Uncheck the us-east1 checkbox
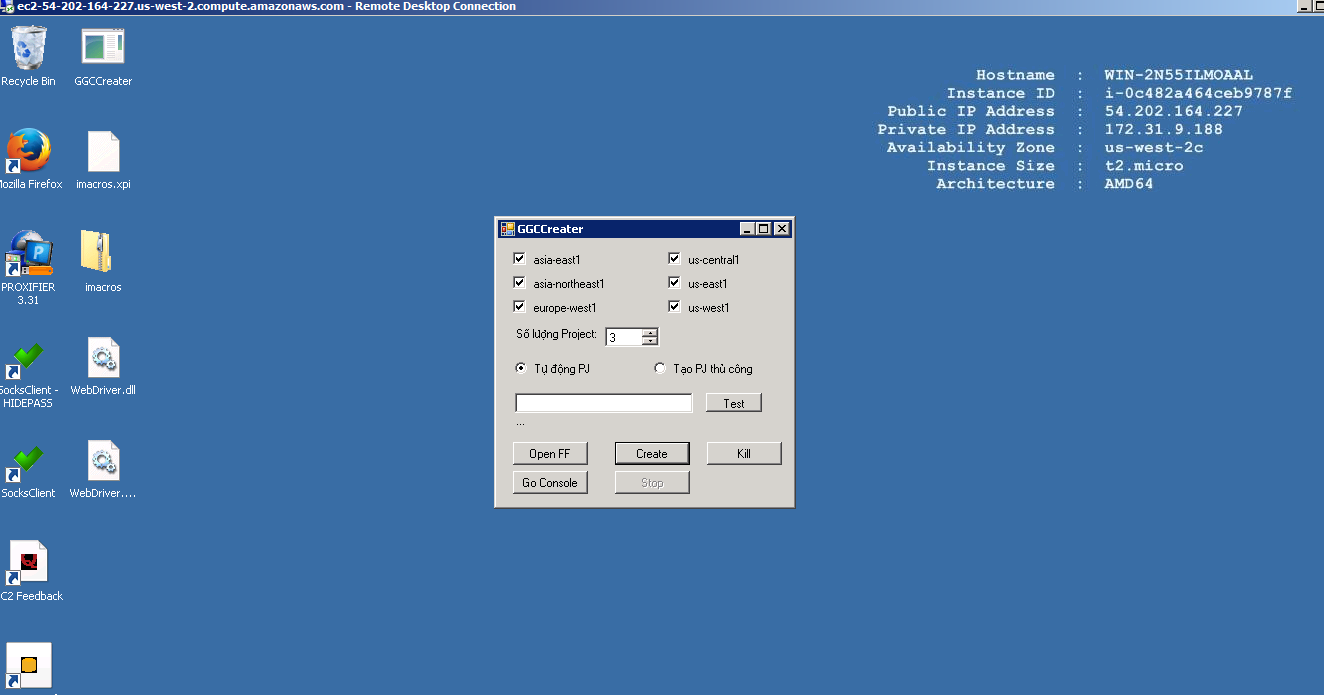The height and width of the screenshot is (695, 1324). pyautogui.click(x=674, y=282)
